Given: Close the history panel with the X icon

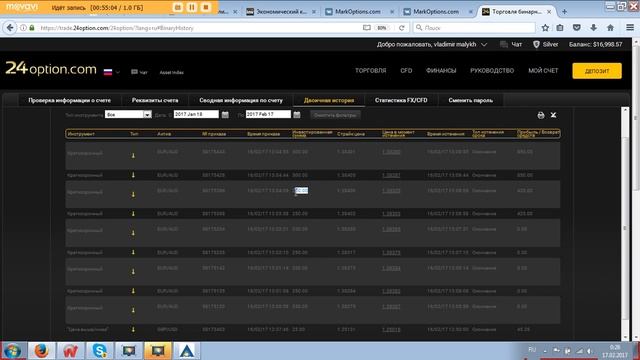Looking at the screenshot, I should tap(553, 115).
